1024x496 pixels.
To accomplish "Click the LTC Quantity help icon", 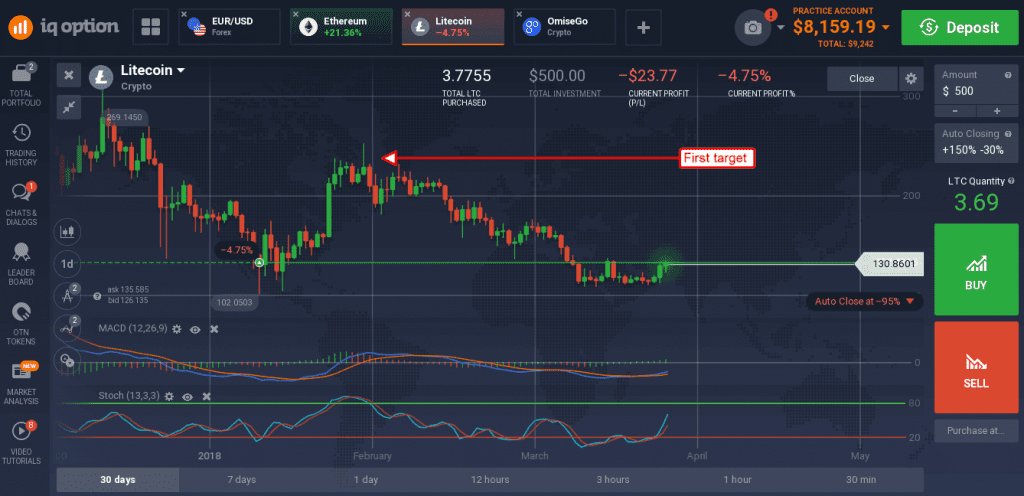I will pos(1011,181).
